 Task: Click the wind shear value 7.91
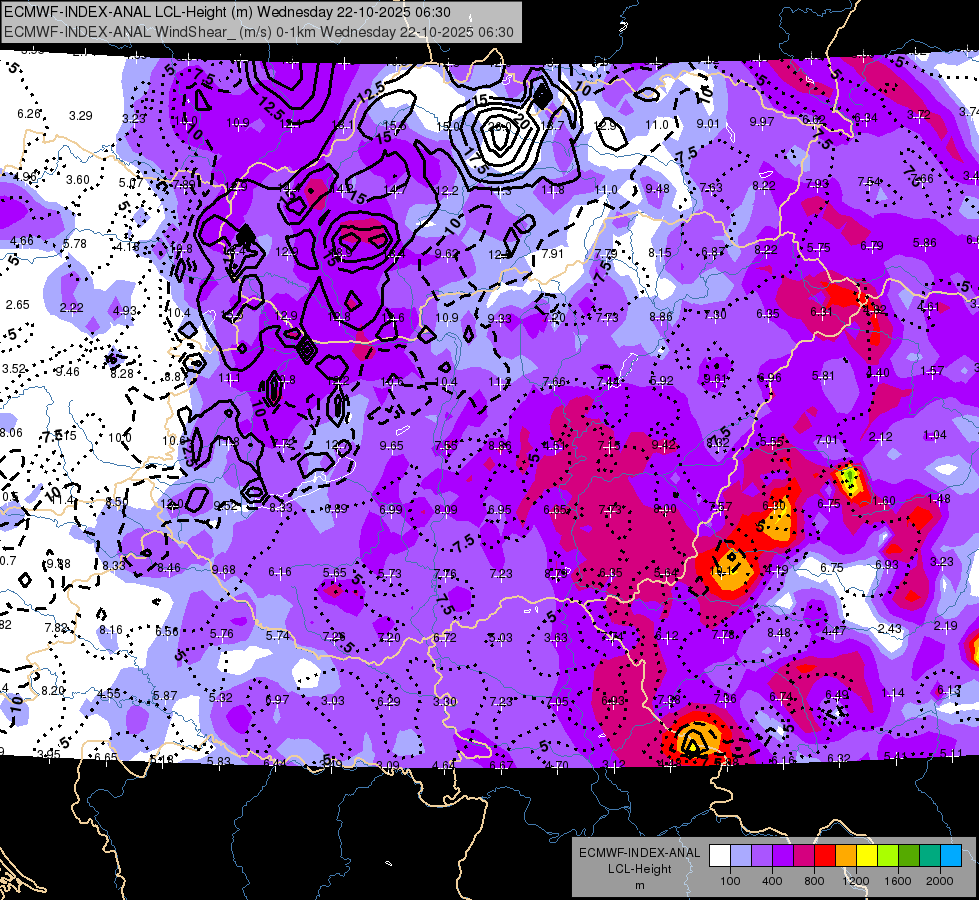[553, 254]
